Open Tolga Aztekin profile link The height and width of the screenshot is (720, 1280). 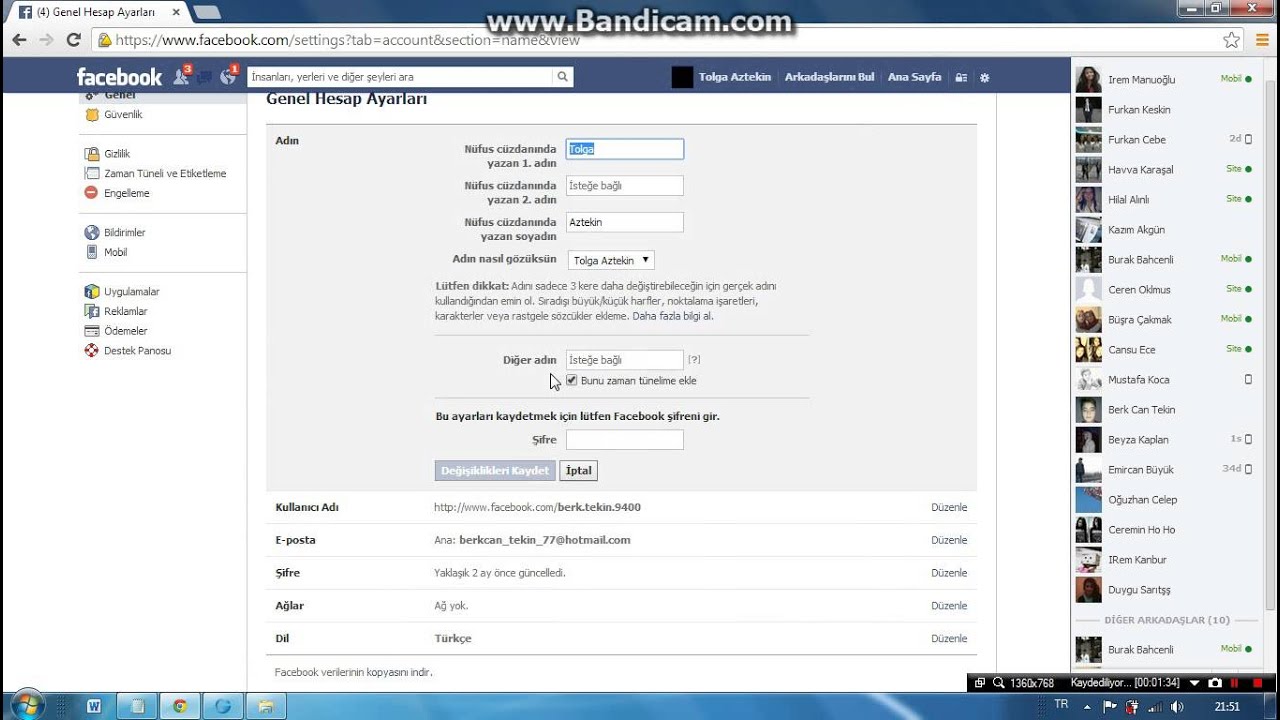point(735,77)
